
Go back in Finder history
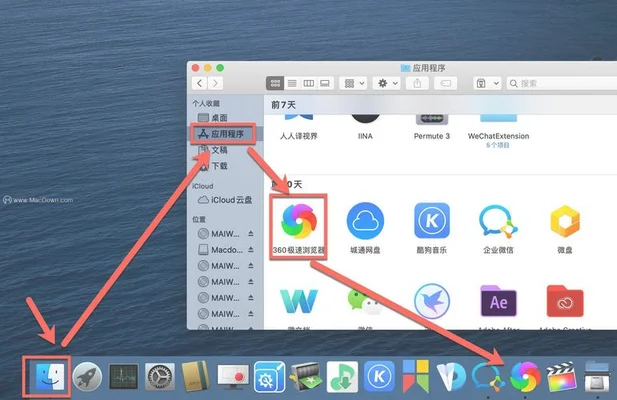(200, 83)
